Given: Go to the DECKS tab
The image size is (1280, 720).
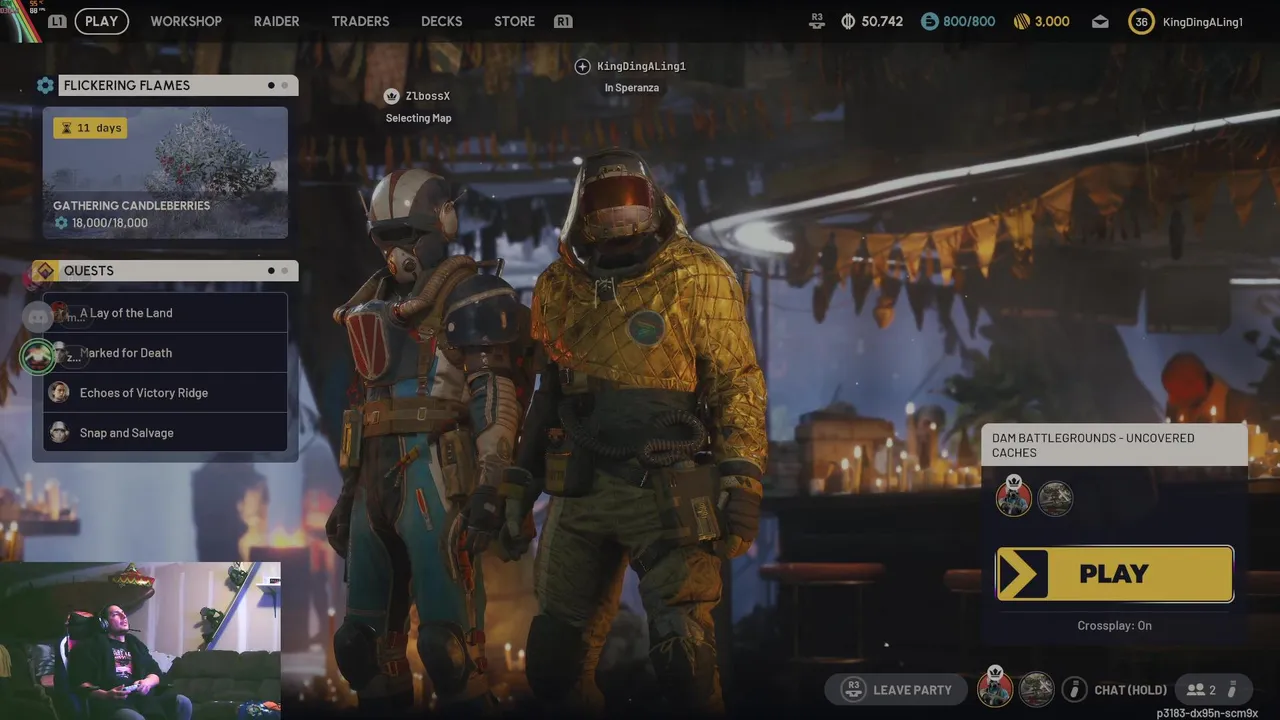Looking at the screenshot, I should click(441, 21).
